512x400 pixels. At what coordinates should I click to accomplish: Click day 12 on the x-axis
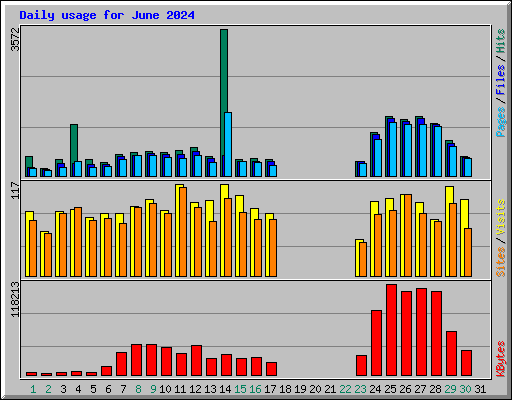(195, 389)
